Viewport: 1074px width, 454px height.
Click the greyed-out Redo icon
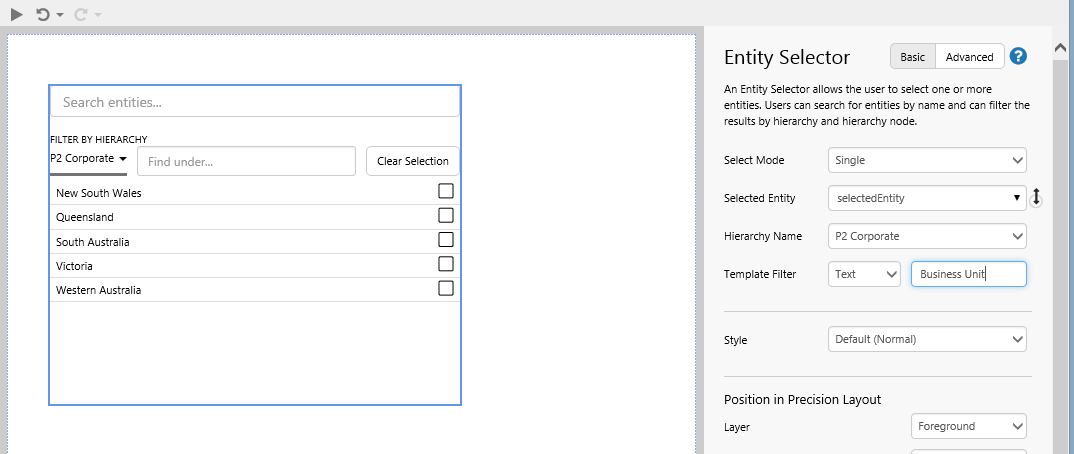pos(80,14)
